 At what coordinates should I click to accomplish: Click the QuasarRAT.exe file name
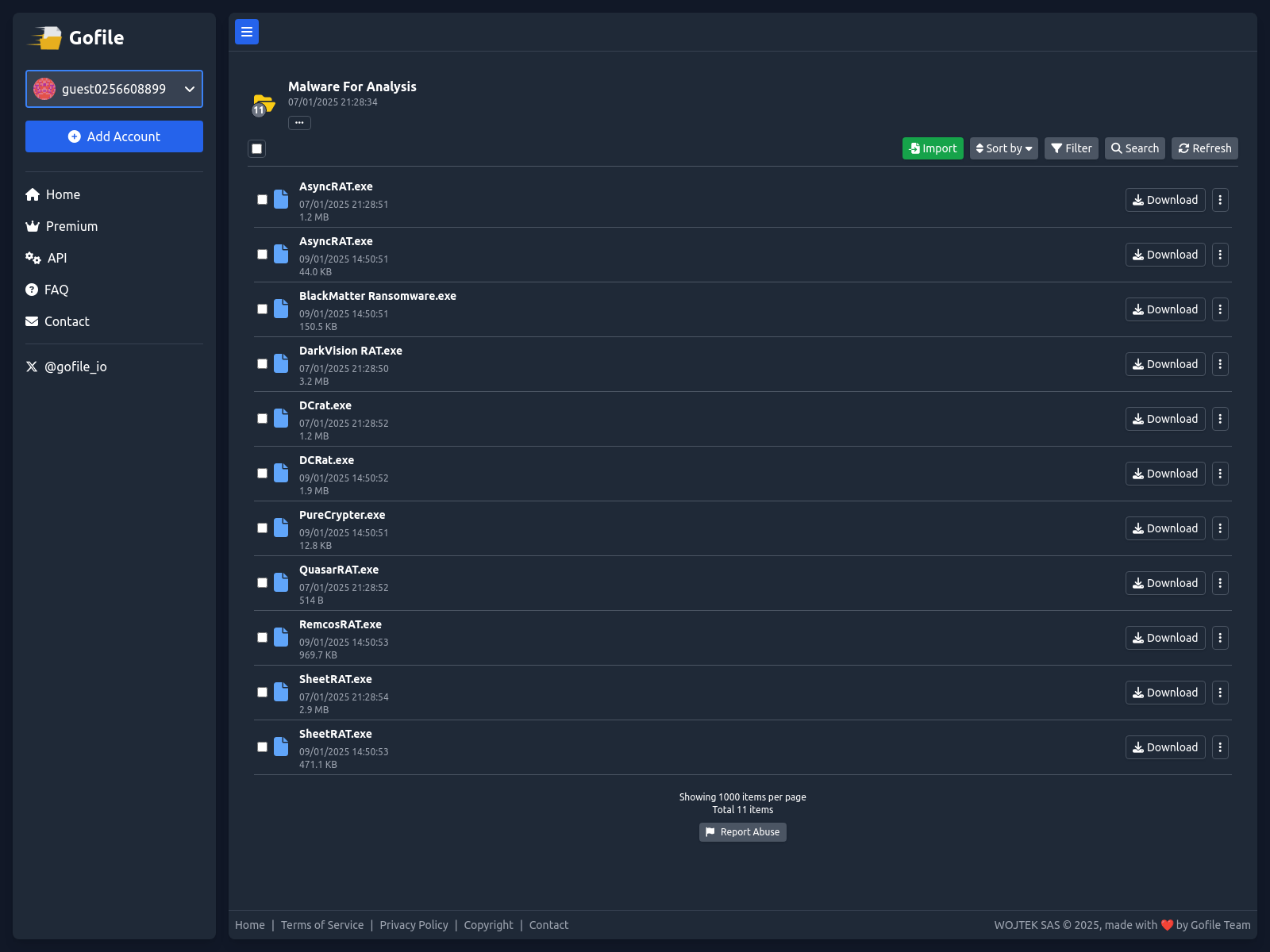click(339, 570)
